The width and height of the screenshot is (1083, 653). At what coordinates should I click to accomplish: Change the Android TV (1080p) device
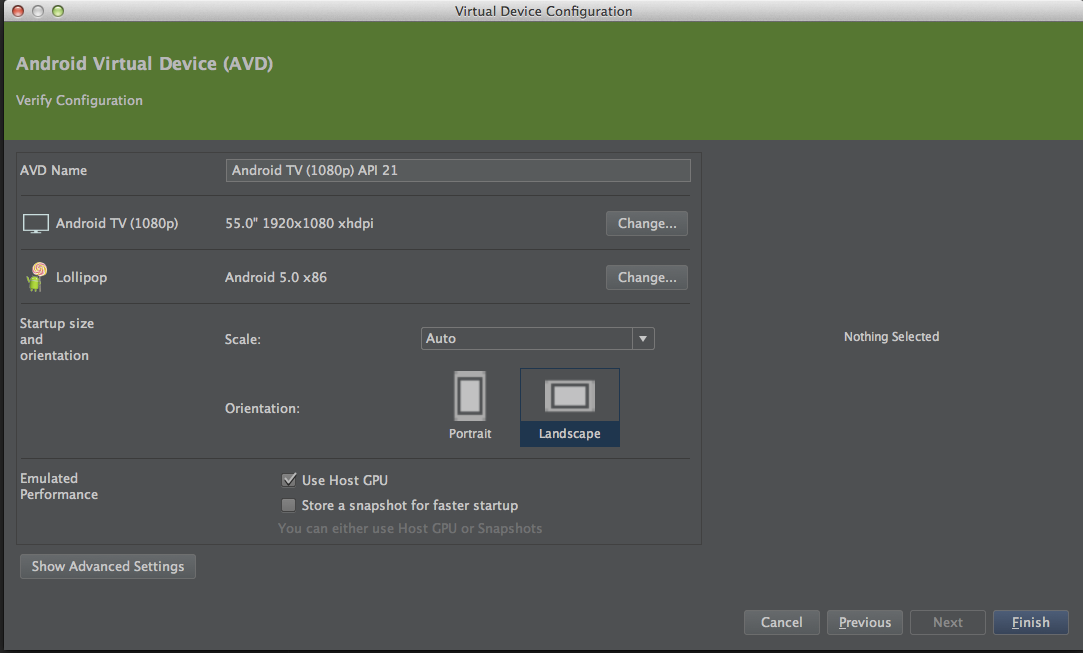646,224
